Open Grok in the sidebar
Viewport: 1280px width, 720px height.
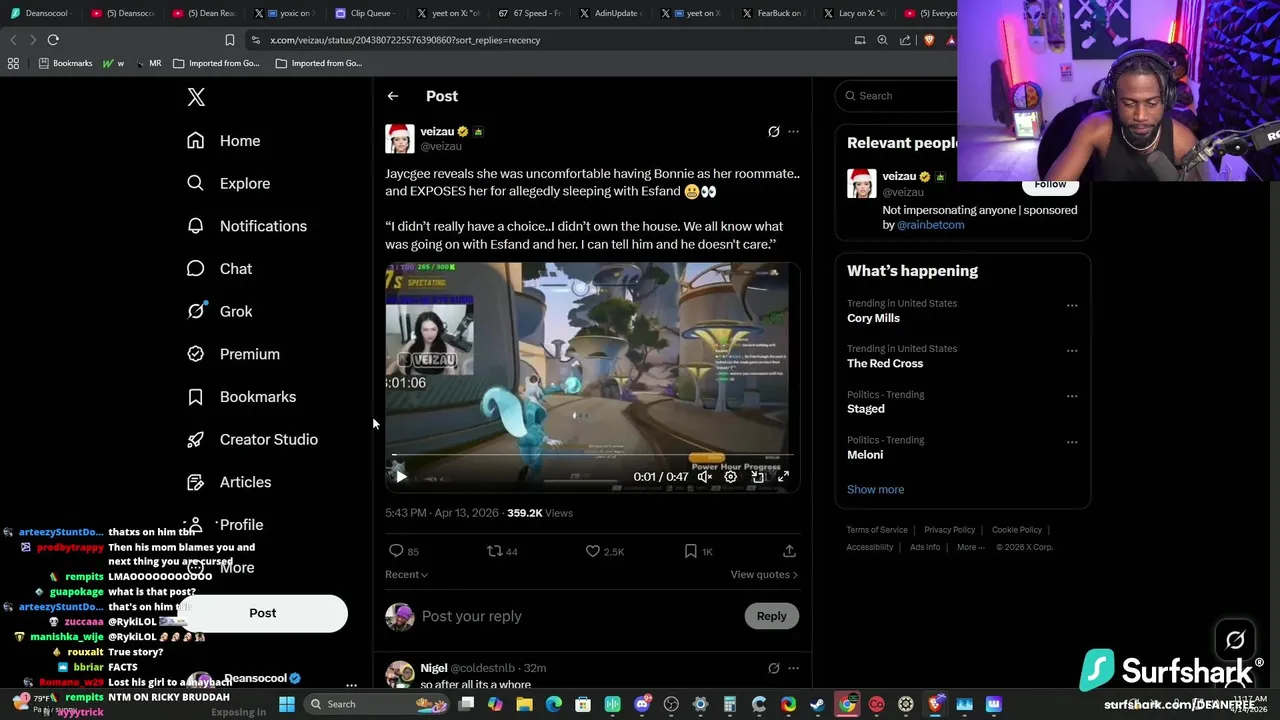[220, 311]
